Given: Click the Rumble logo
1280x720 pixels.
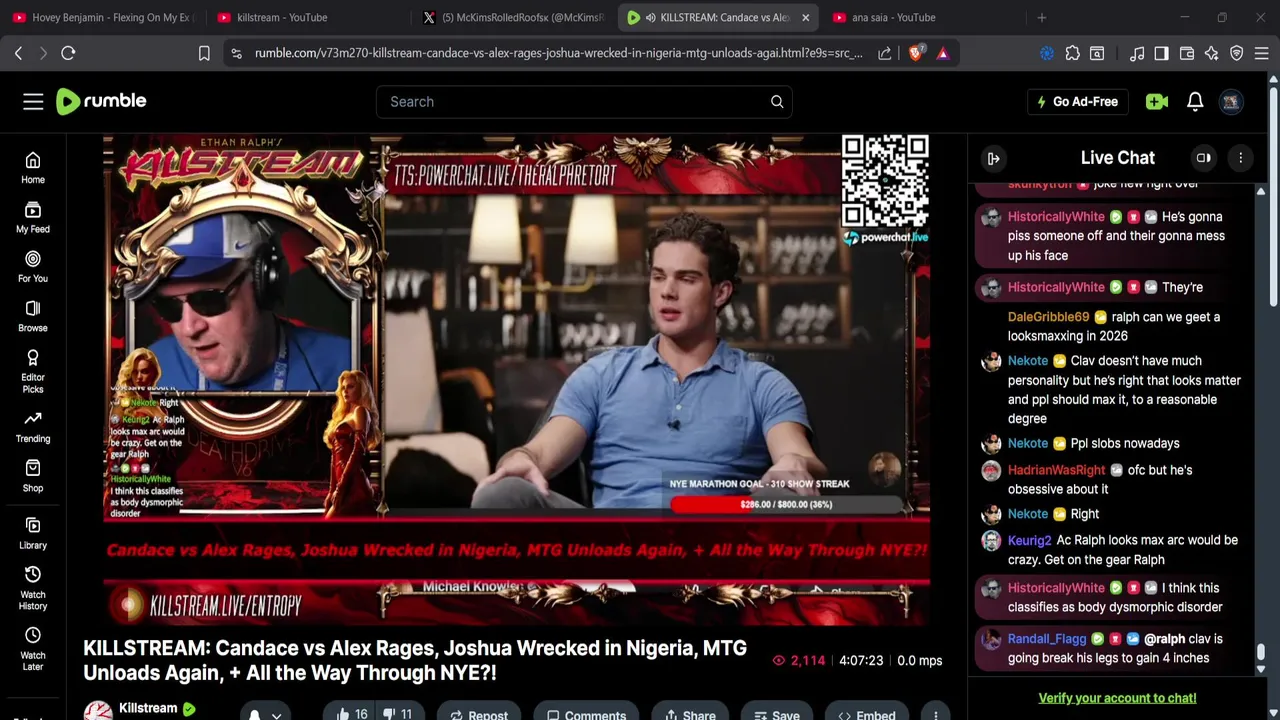Looking at the screenshot, I should click(101, 101).
